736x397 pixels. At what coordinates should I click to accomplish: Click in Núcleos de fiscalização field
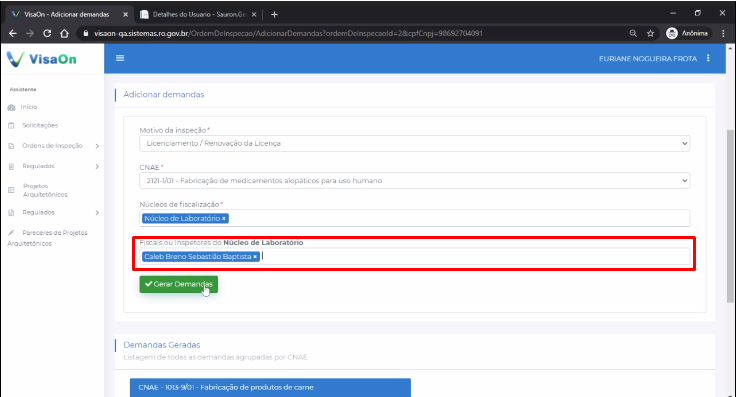pos(414,218)
